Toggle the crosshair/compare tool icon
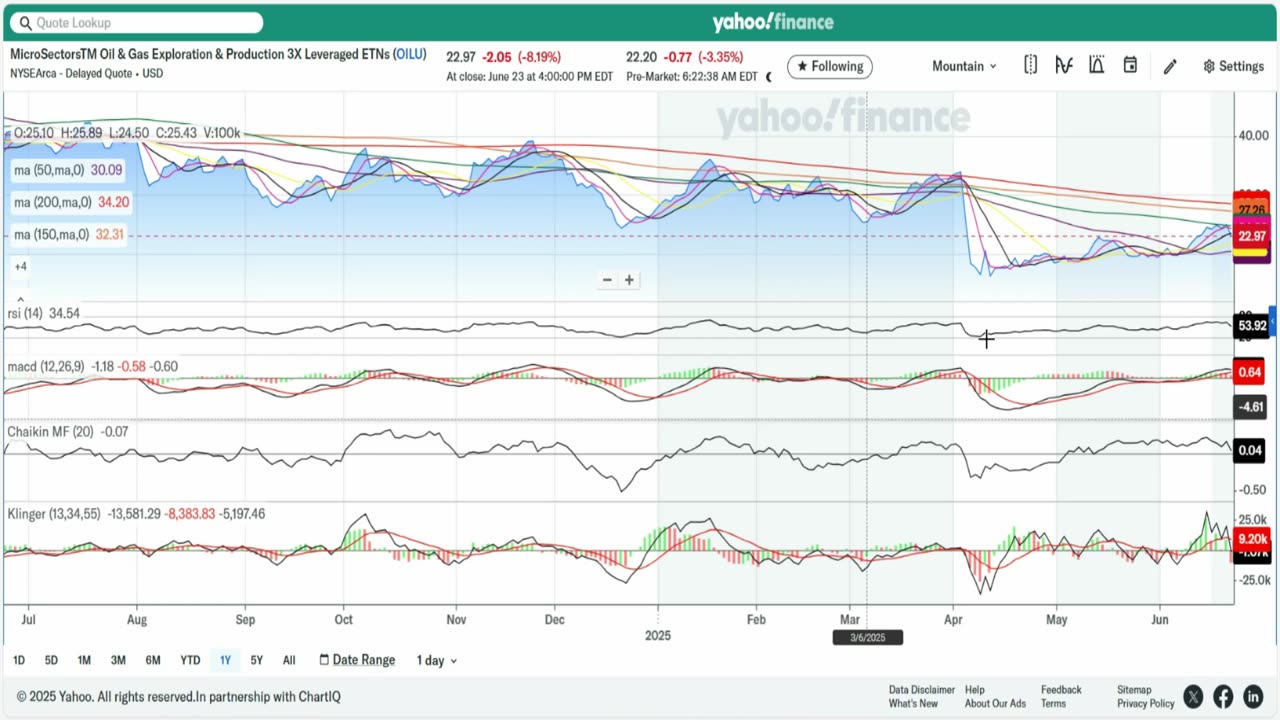 (1030, 66)
